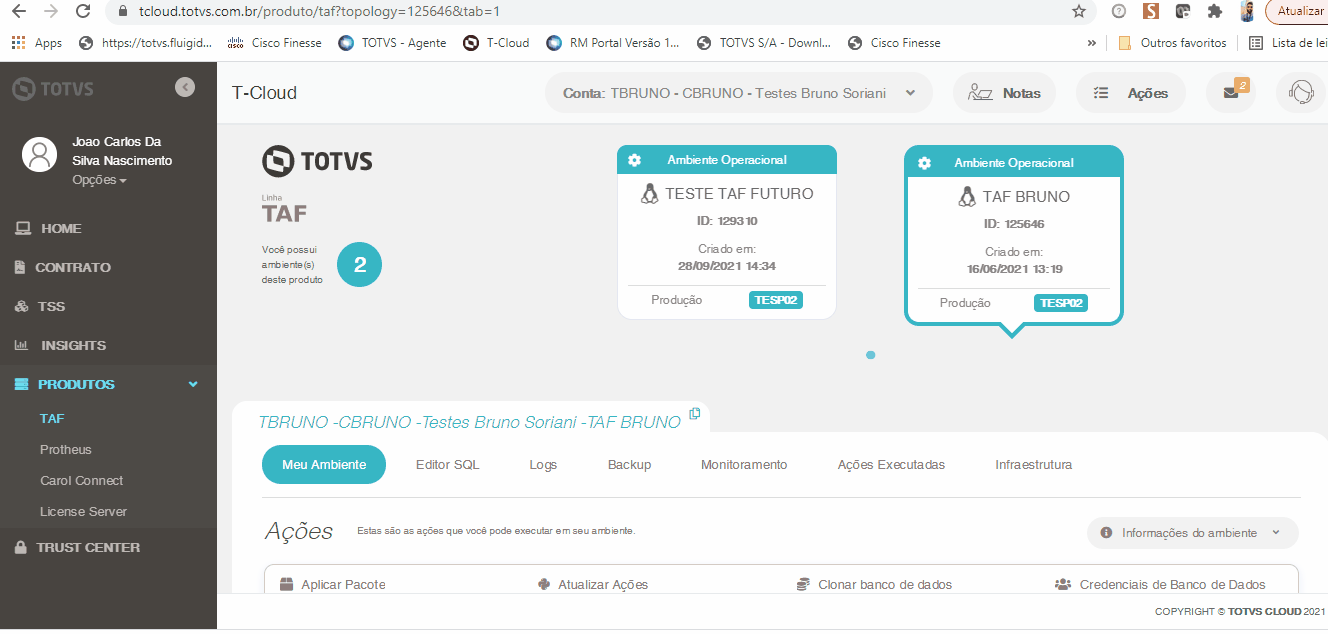Open Opções user menu
Viewport: 1328px width, 634px height.
click(99, 180)
